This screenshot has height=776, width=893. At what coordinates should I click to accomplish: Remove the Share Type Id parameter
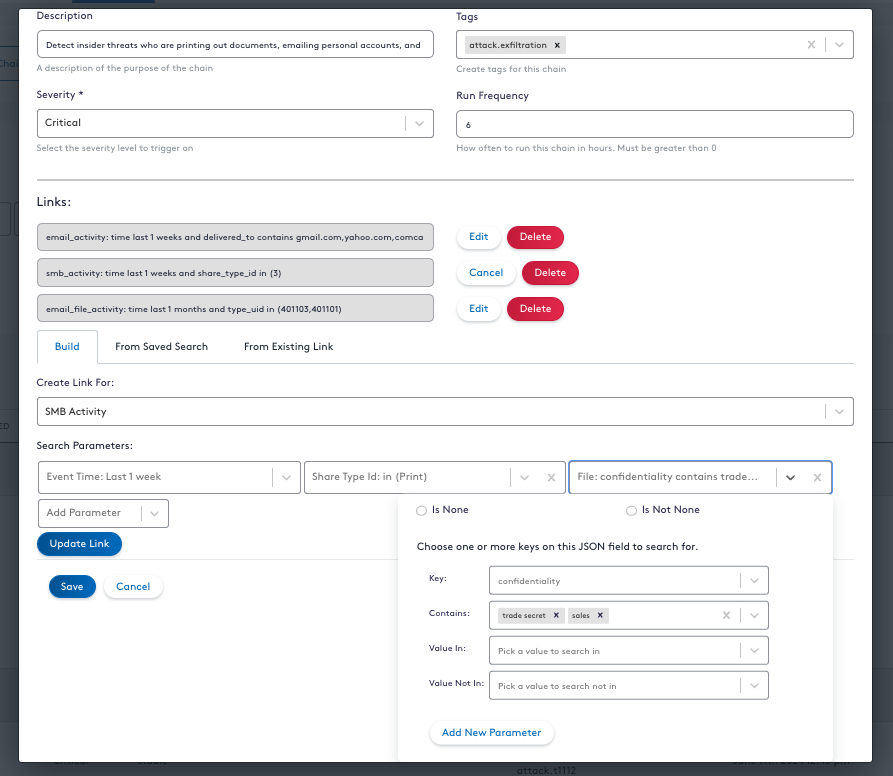[551, 477]
